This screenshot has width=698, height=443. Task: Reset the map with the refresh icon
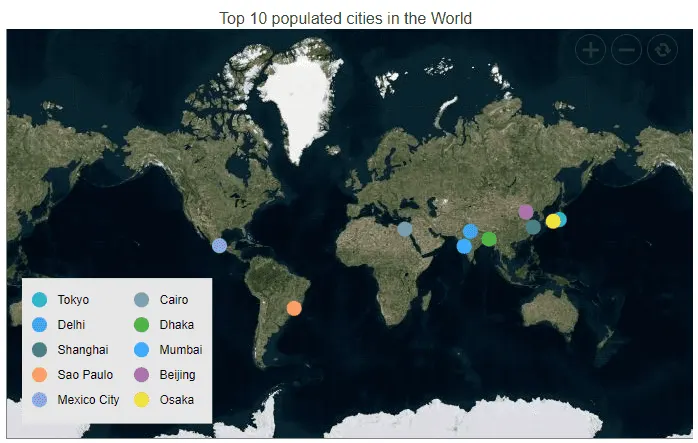pyautogui.click(x=662, y=50)
